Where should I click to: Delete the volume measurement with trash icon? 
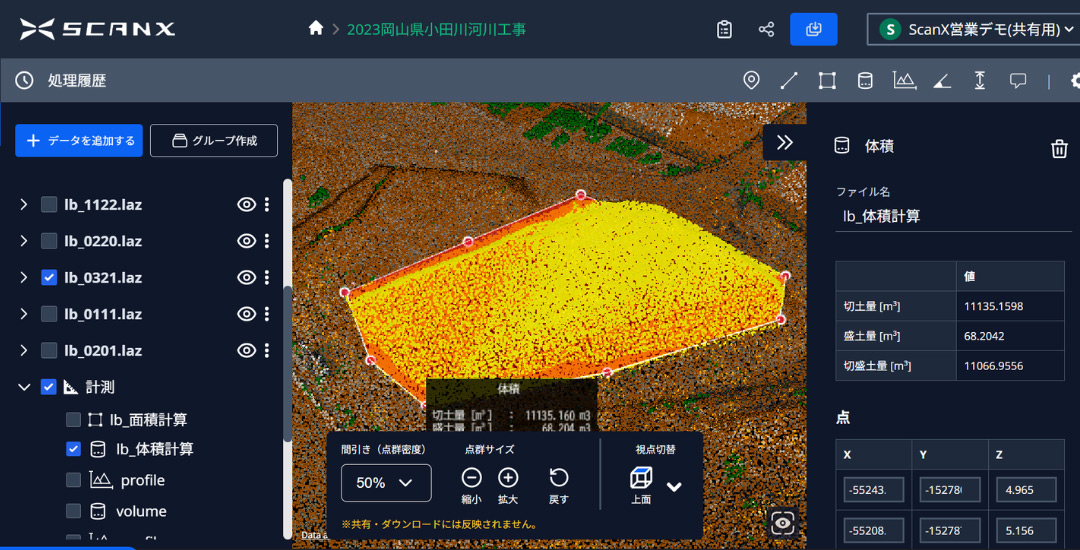[x=1059, y=149]
